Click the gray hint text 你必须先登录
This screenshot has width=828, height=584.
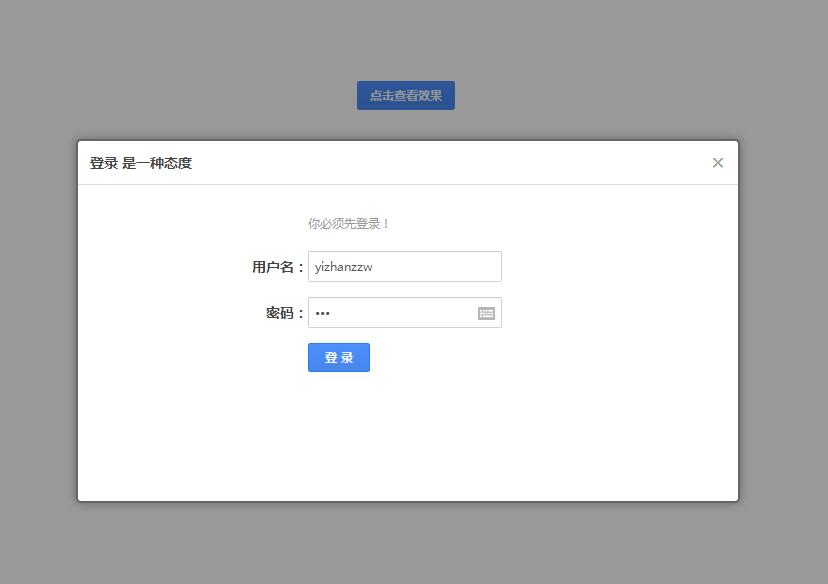click(x=347, y=224)
